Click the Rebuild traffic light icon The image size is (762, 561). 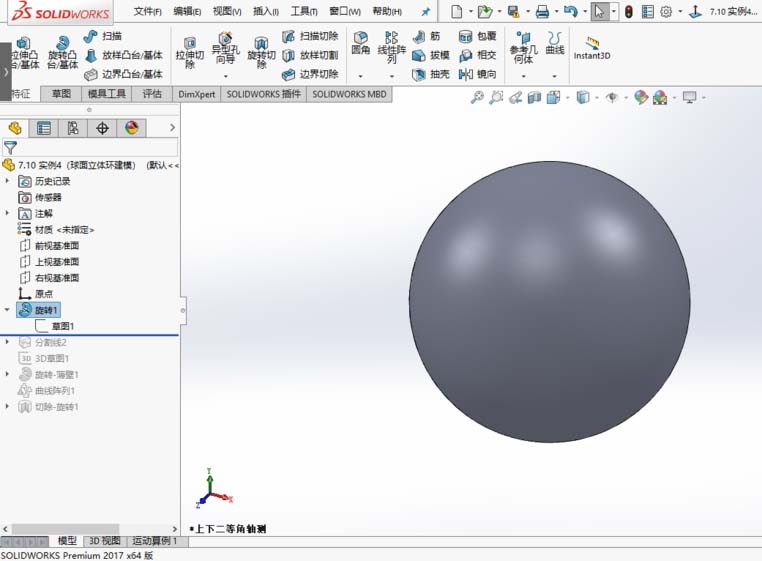click(628, 11)
